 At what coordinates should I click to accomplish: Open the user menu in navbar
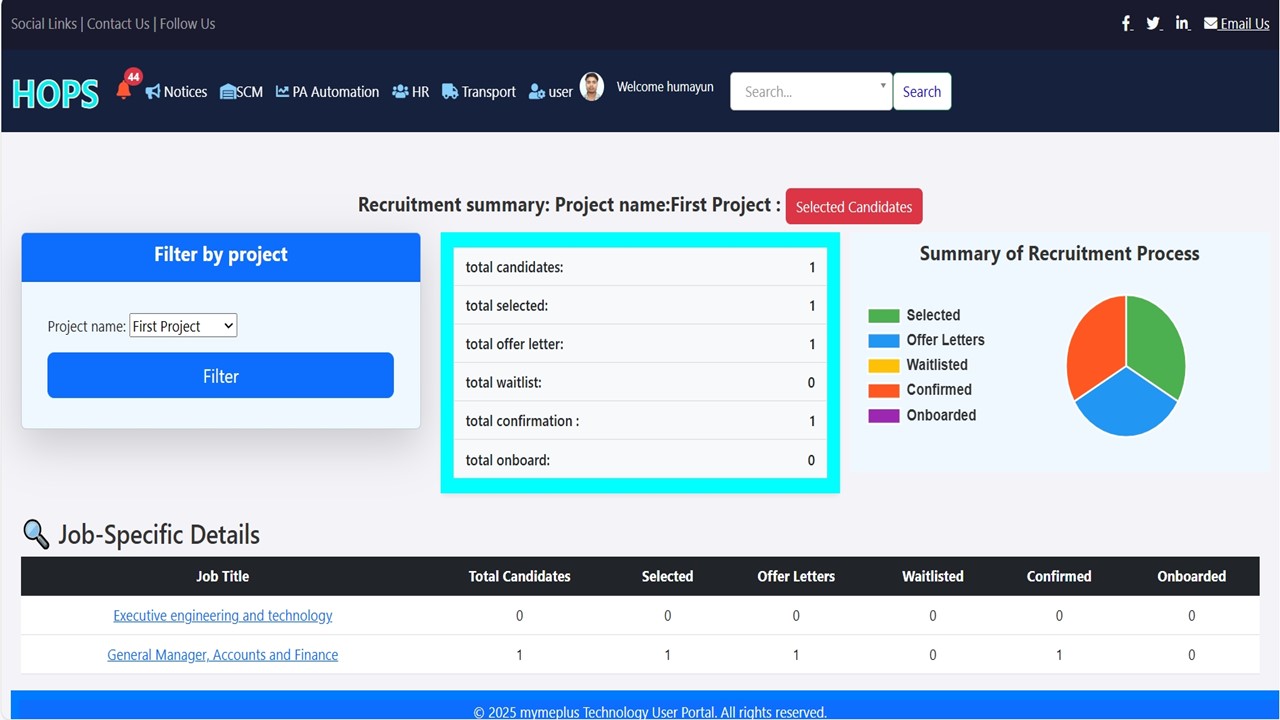pyautogui.click(x=551, y=92)
